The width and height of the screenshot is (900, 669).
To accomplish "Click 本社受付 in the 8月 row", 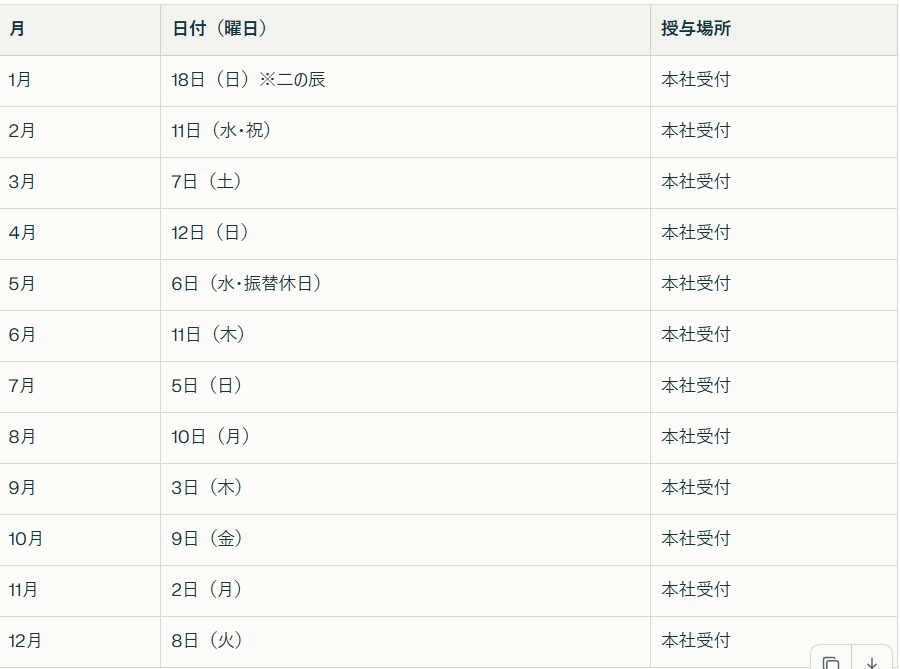I will (696, 437).
